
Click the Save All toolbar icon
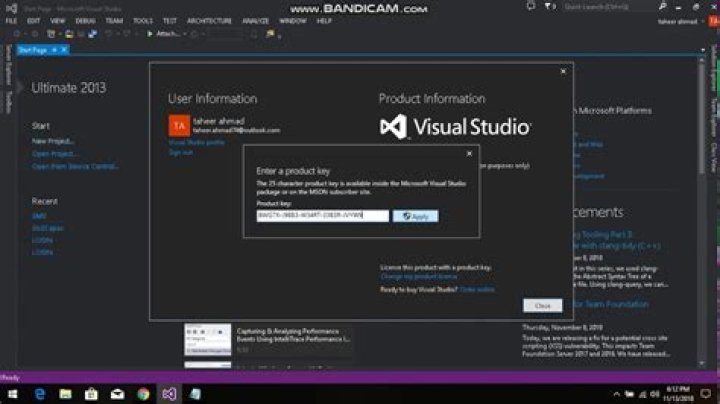[x=92, y=34]
